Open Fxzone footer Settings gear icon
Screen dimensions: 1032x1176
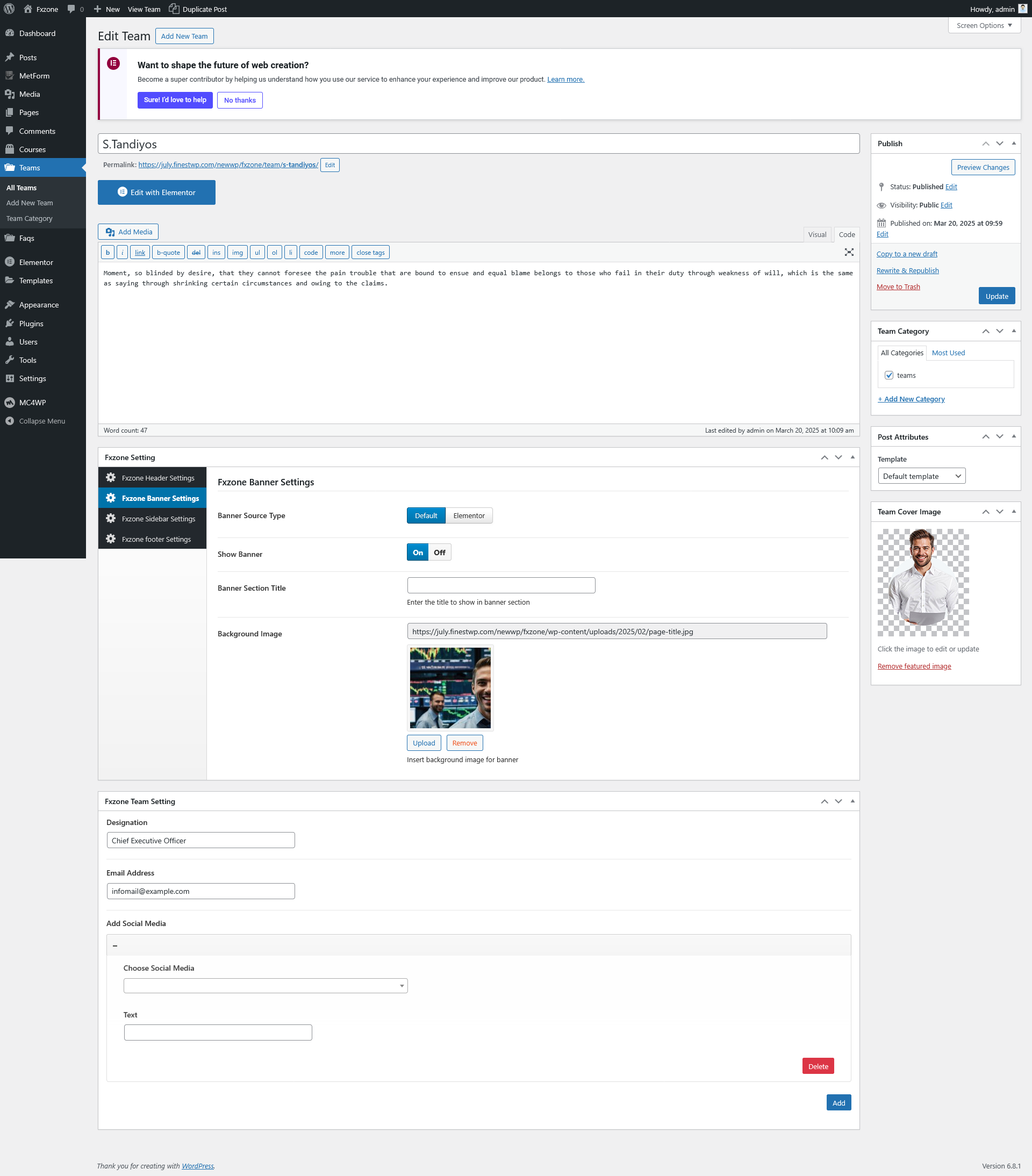(111, 539)
